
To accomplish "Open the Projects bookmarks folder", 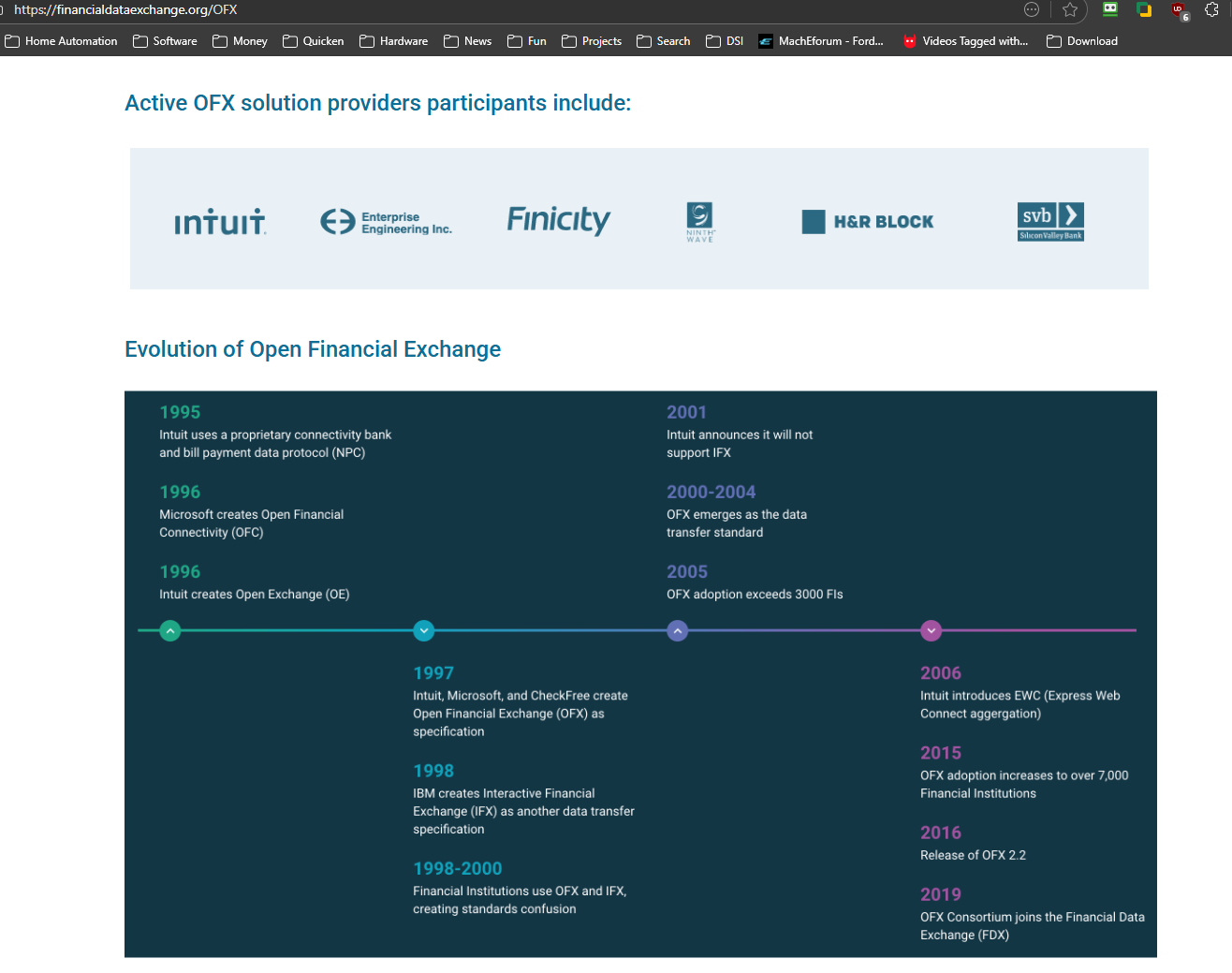I will pyautogui.click(x=592, y=41).
